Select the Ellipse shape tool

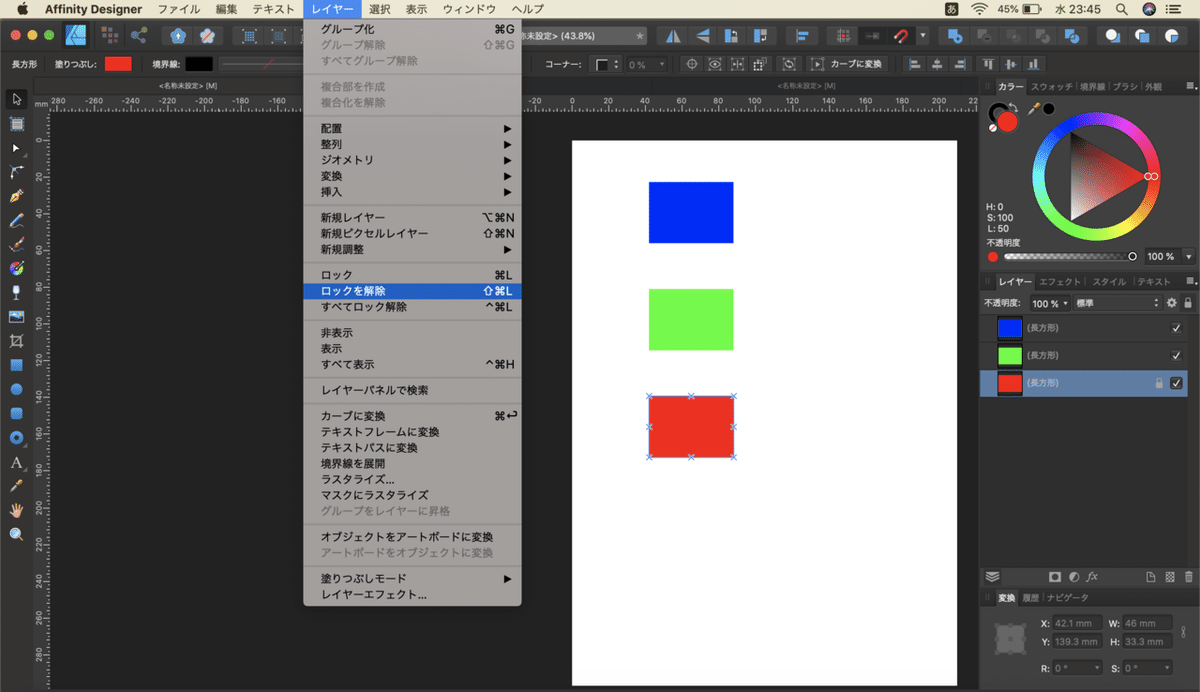(16, 389)
